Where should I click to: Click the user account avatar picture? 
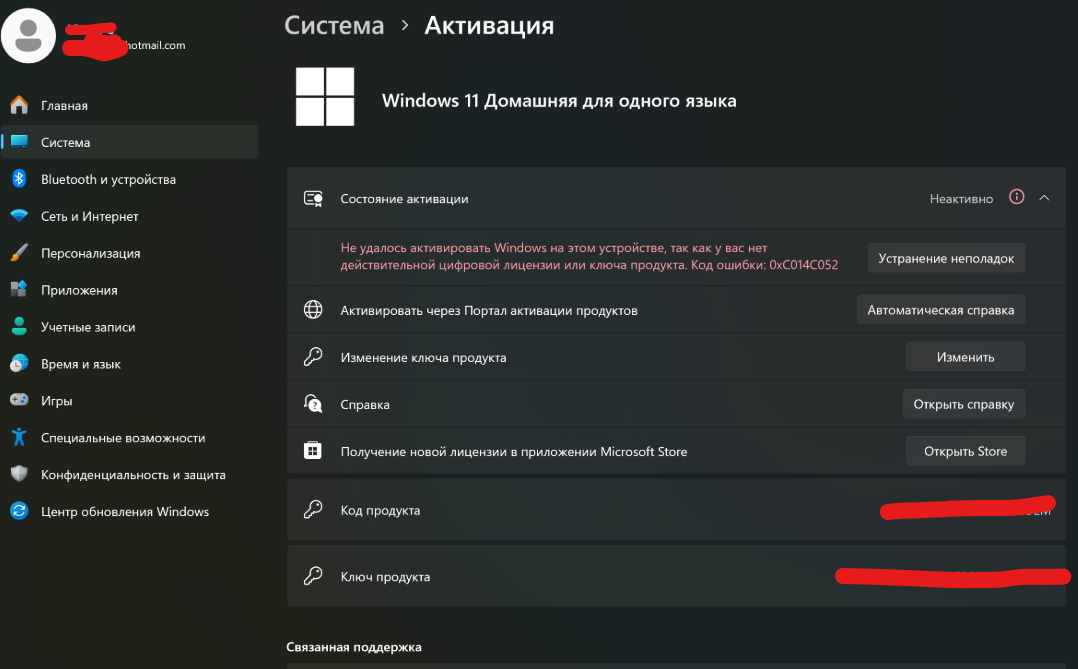coord(28,36)
